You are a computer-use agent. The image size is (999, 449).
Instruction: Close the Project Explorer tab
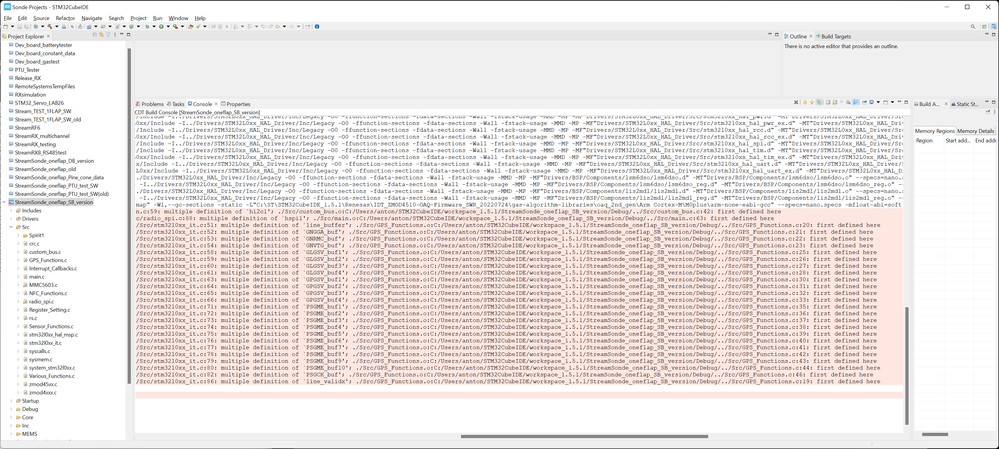coord(48,36)
